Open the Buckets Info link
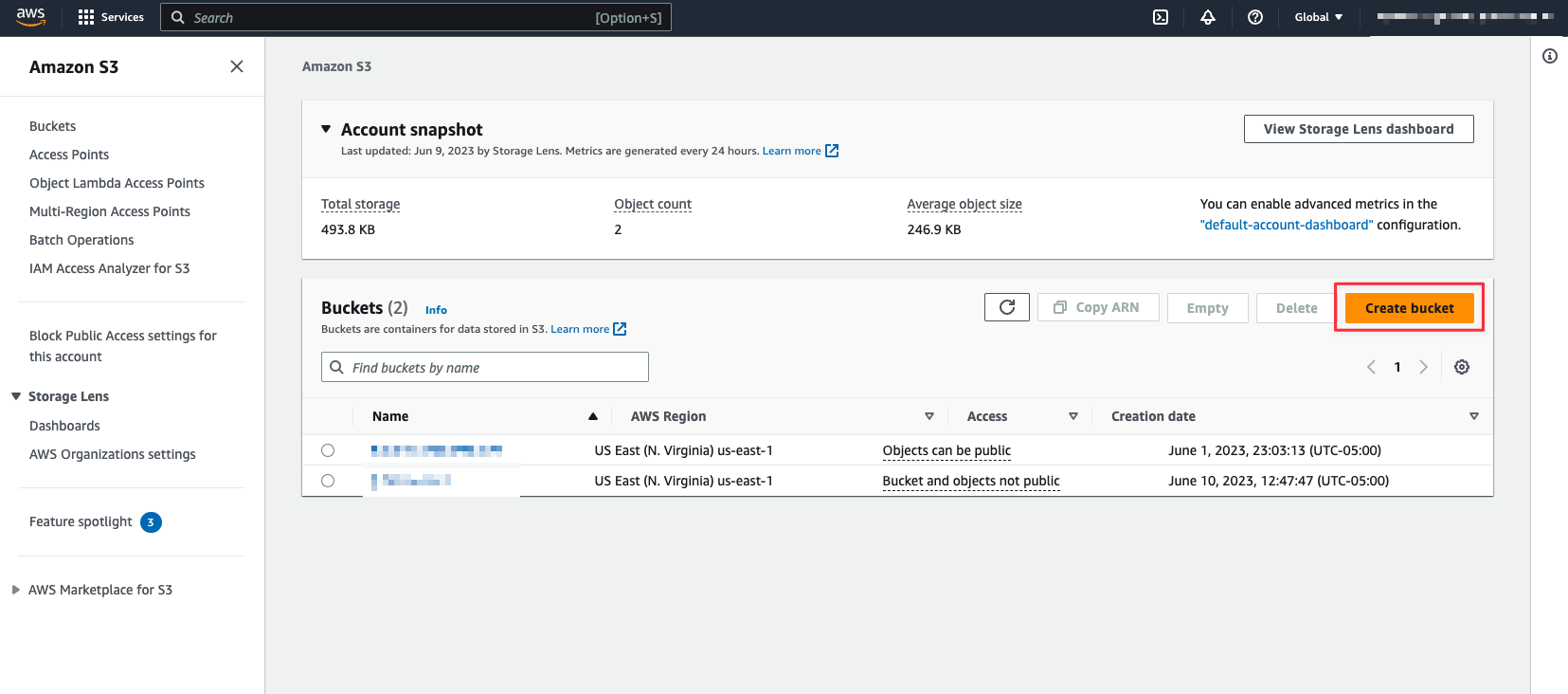The image size is (1568, 694). pyautogui.click(x=436, y=310)
